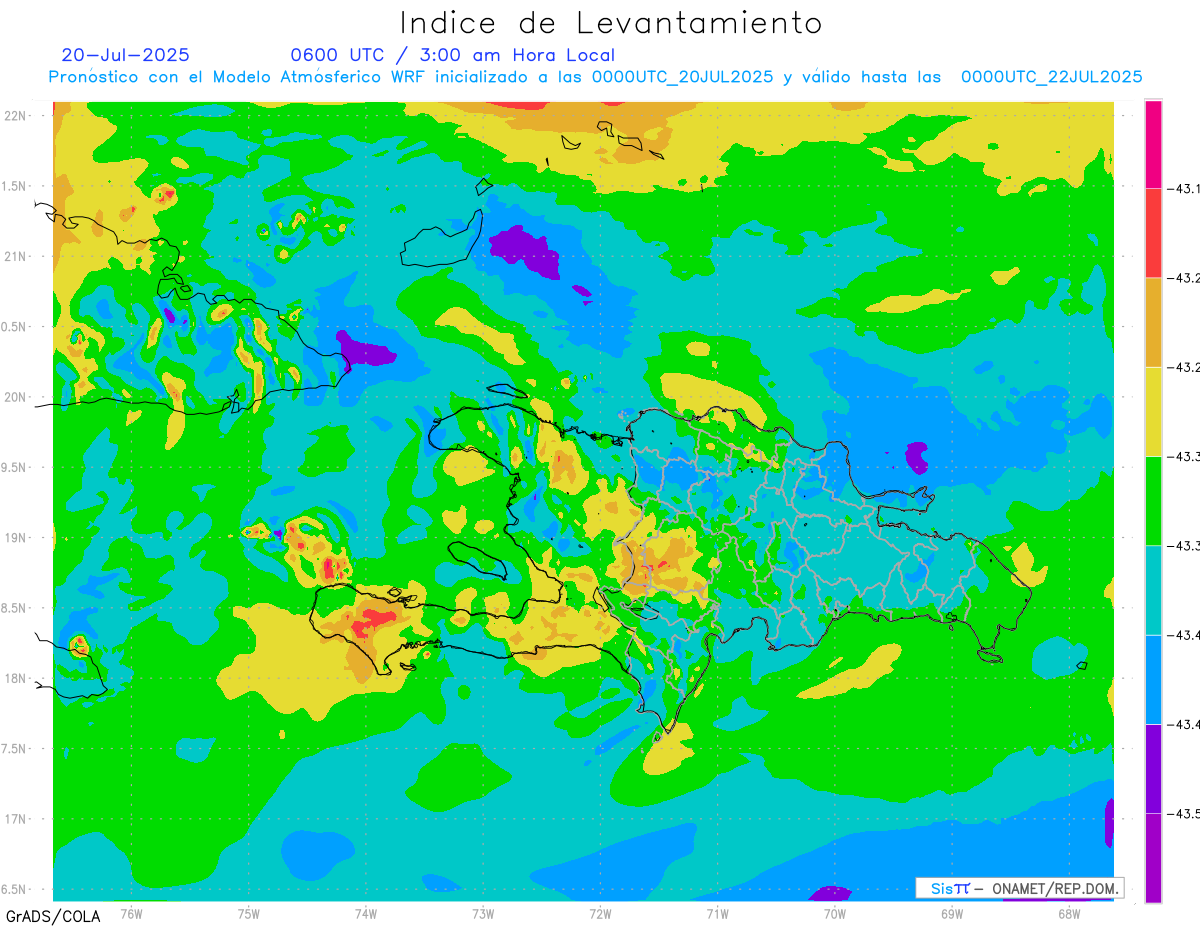Click the "76W" longitude label
The width and height of the screenshot is (1200, 927).
[x=131, y=912]
